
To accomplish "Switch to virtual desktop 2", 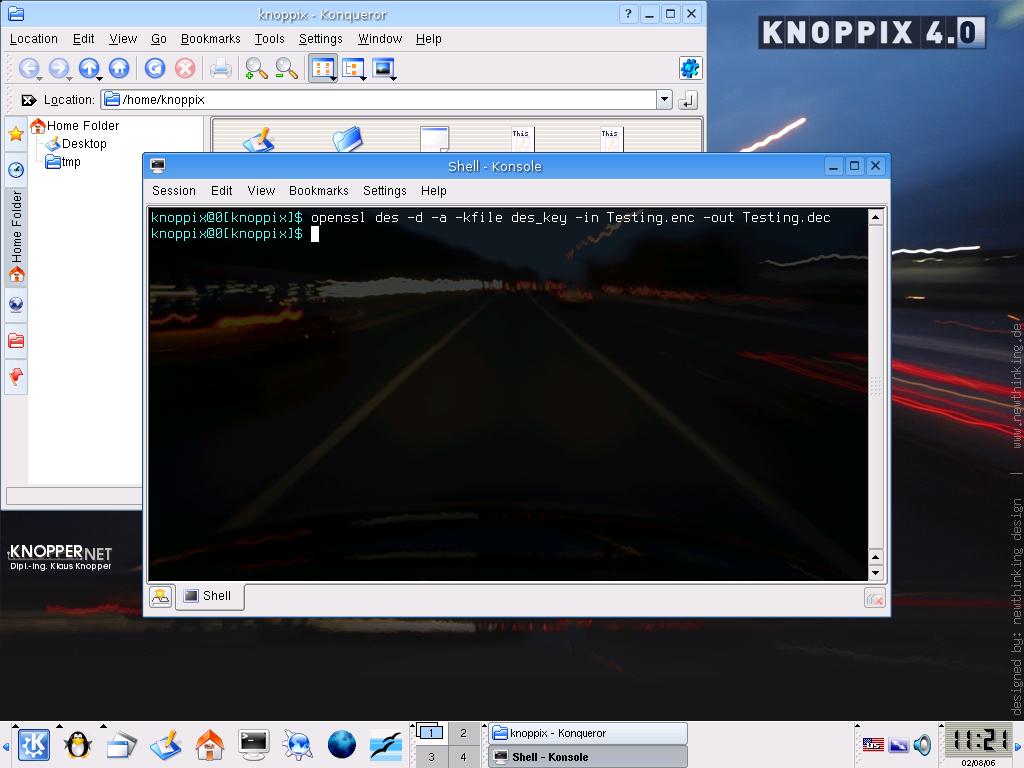I will click(x=463, y=733).
